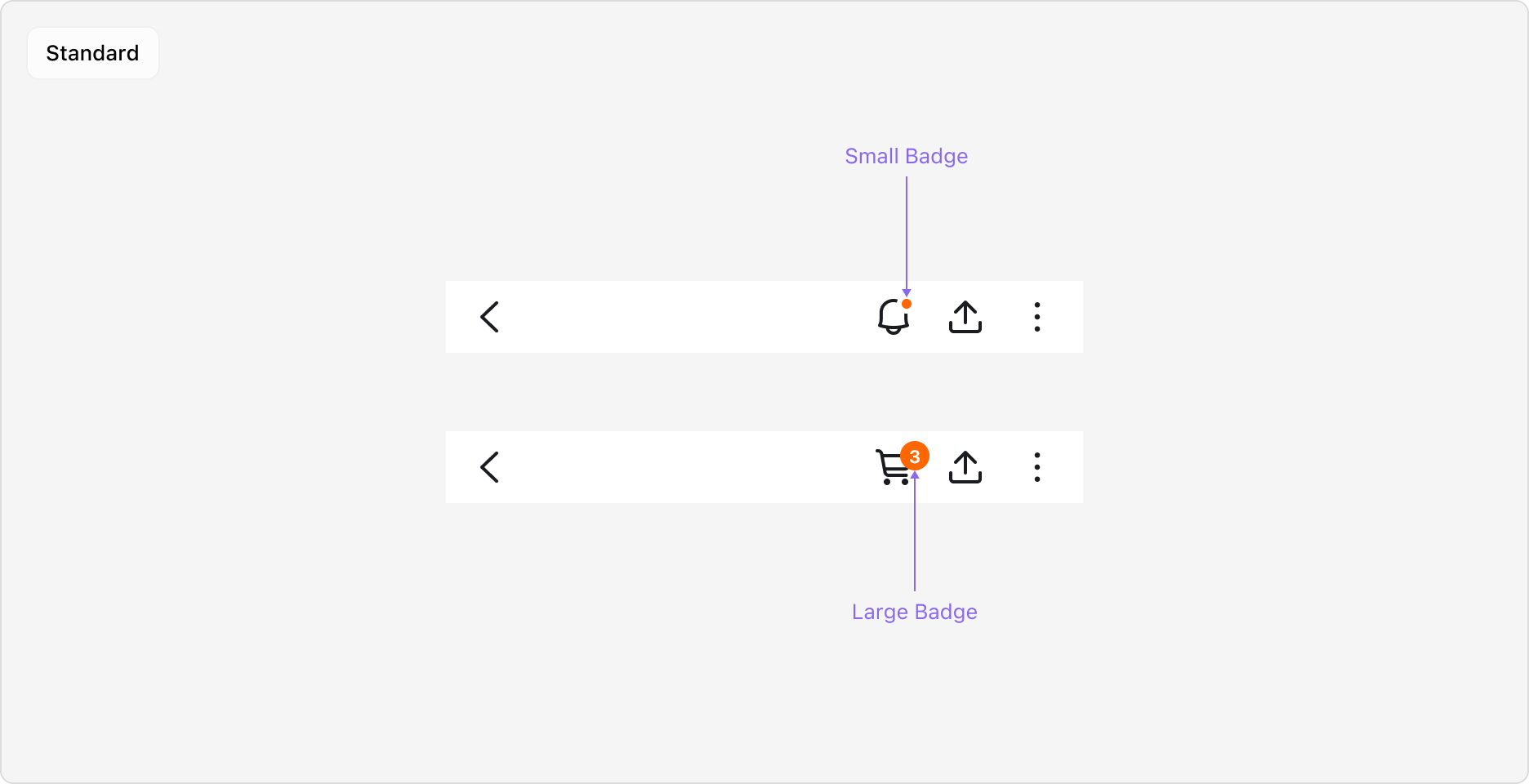
Task: Click the back chevron in the bottom toolbar
Action: tap(490, 467)
